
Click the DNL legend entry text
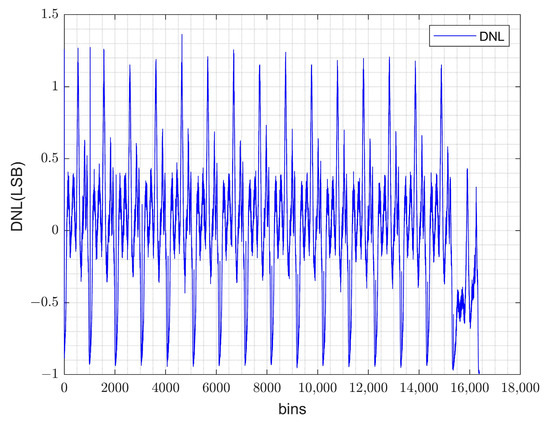[491, 36]
